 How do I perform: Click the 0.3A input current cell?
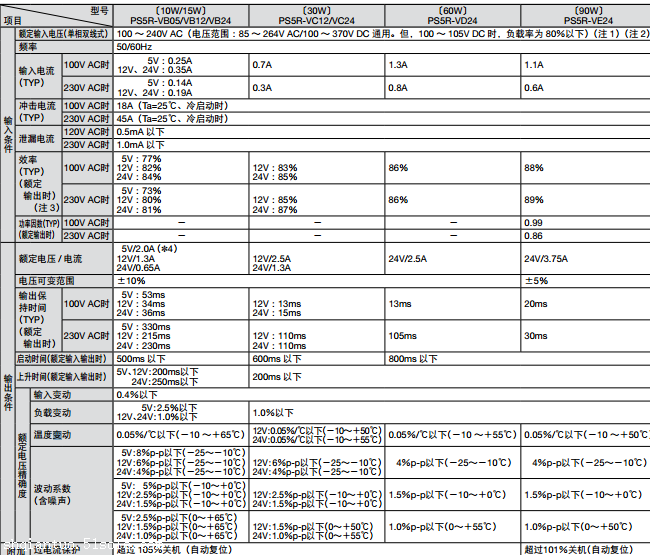click(317, 88)
